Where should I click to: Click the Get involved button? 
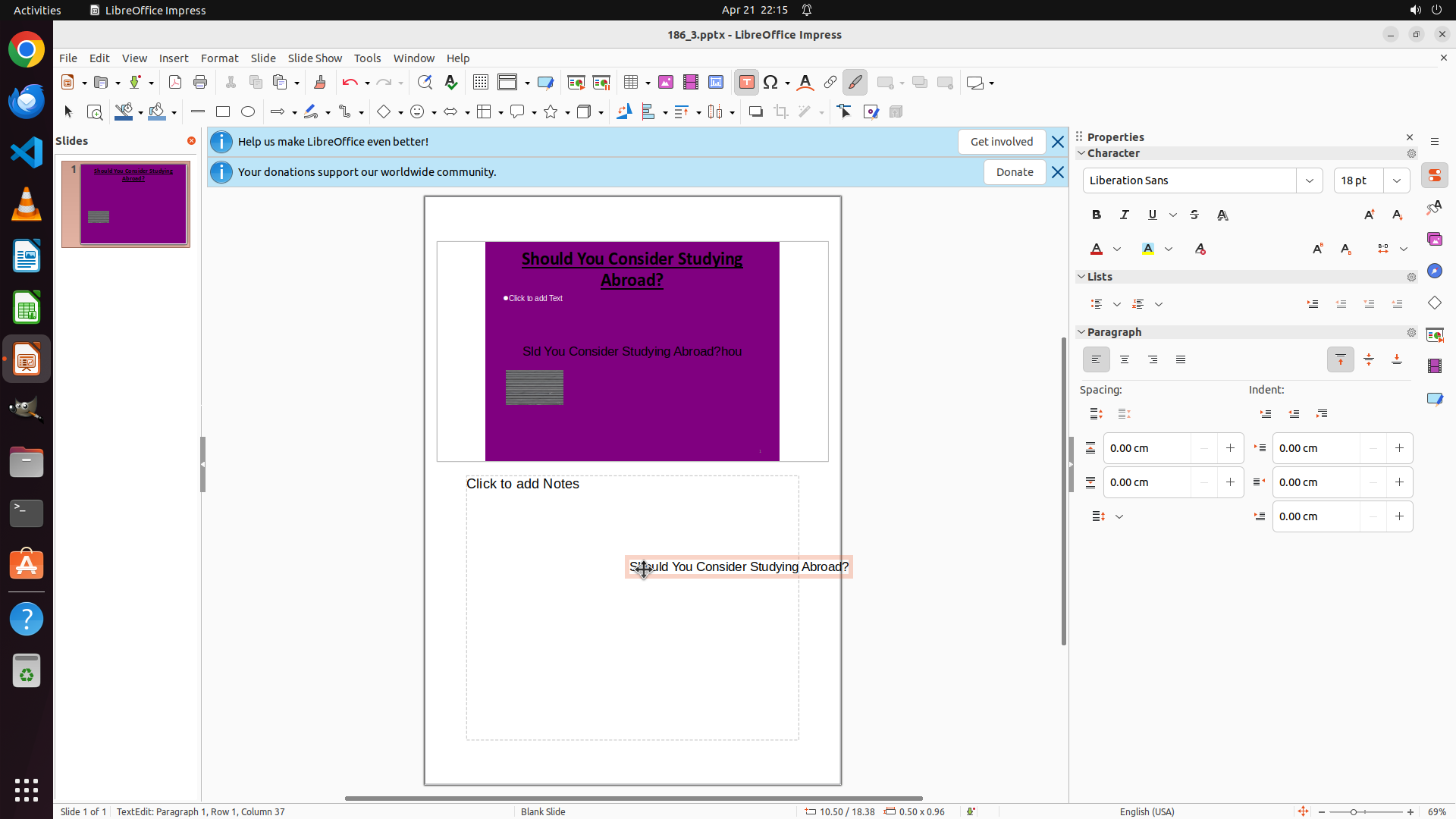(x=1001, y=142)
